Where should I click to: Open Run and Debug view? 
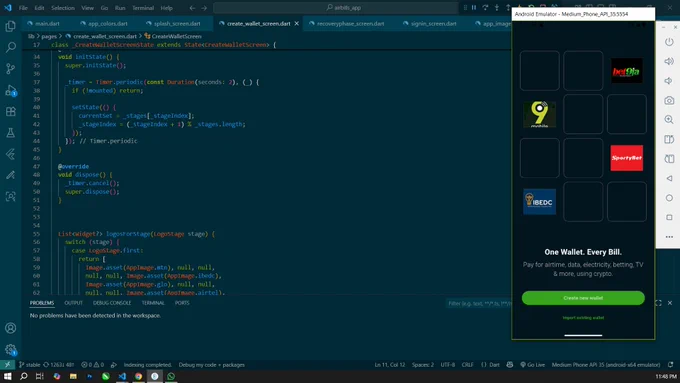[10, 90]
